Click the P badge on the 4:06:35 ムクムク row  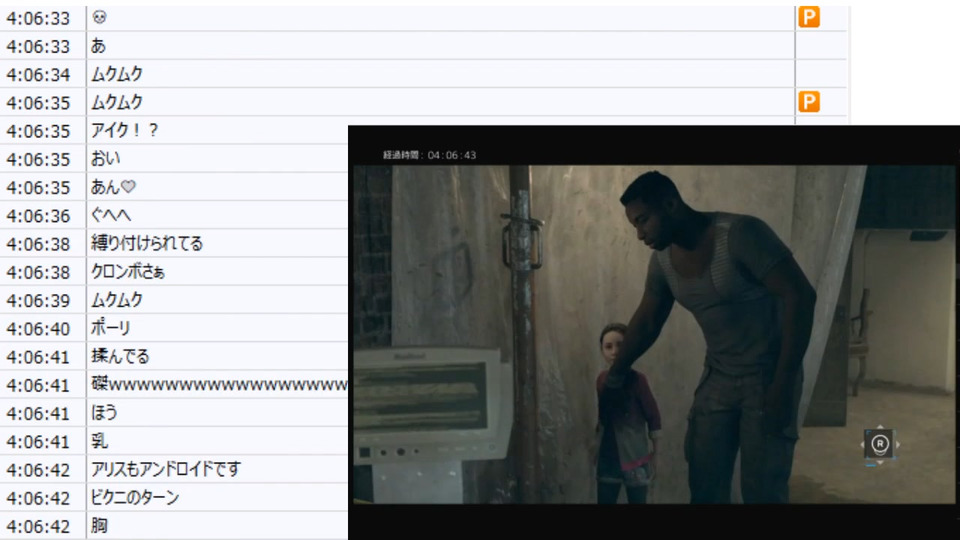(x=808, y=102)
